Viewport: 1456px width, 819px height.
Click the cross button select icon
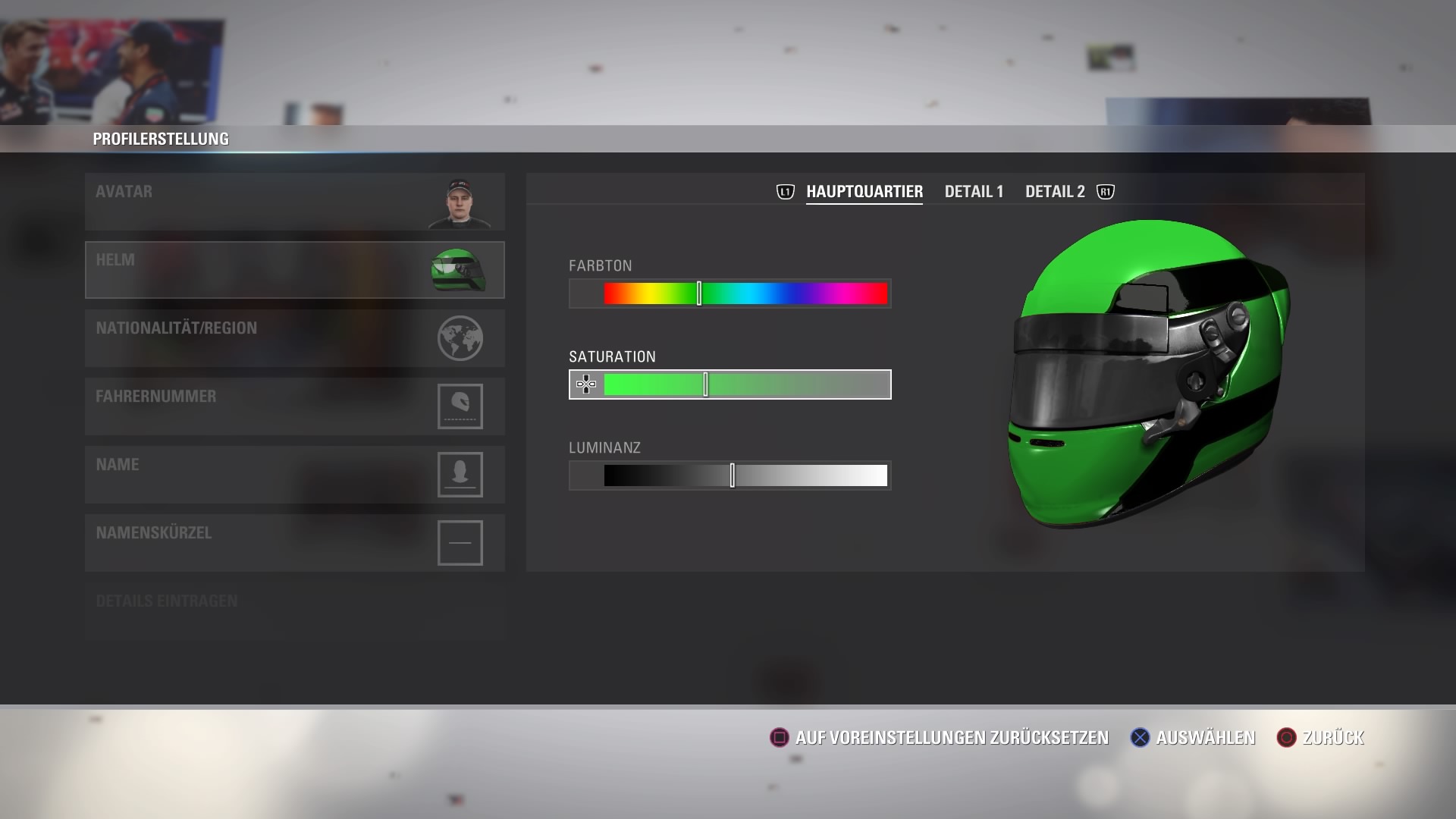pyautogui.click(x=1140, y=738)
